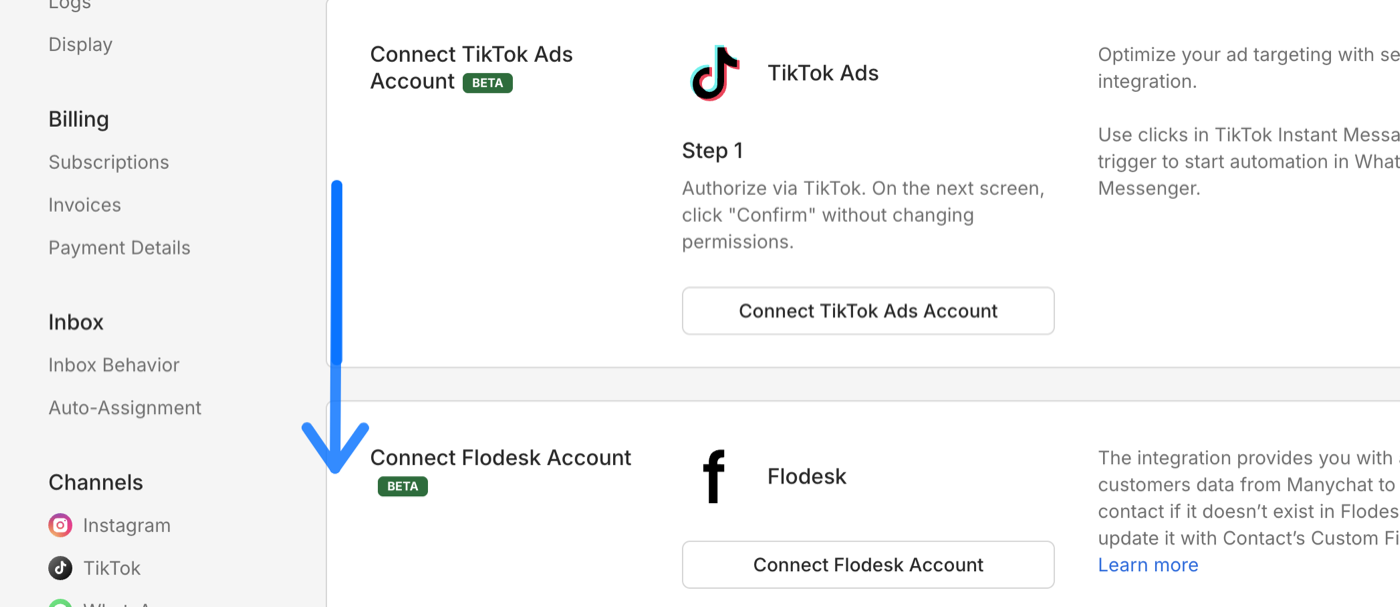1400x607 pixels.
Task: Click the Step 1 heading text
Action: [713, 151]
